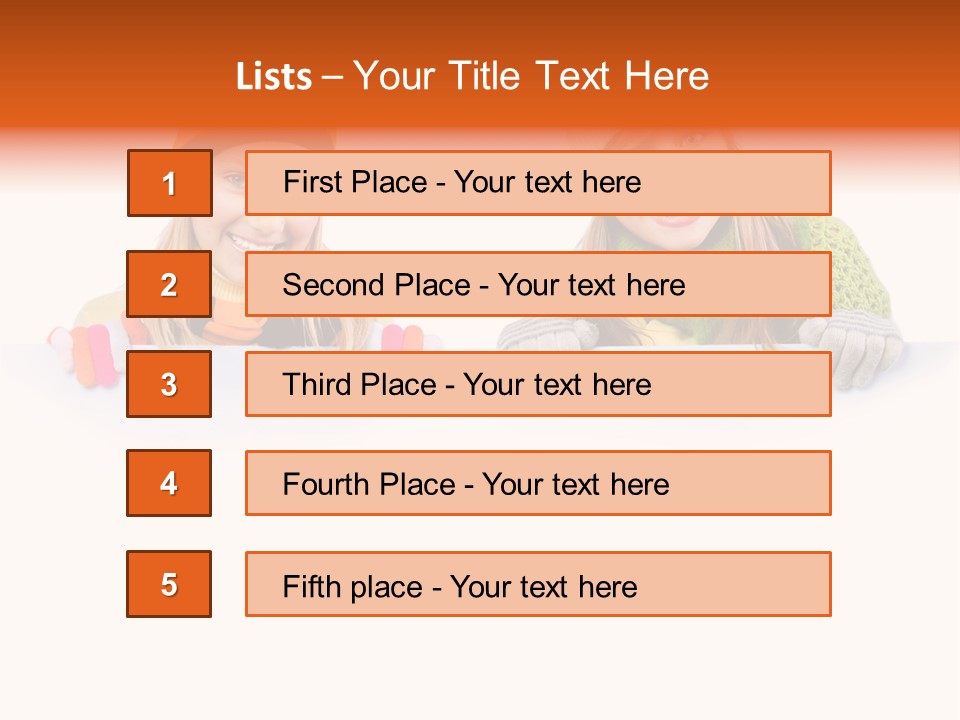The width and height of the screenshot is (960, 720).
Task: Pick the orange number 4 box
Action: click(x=169, y=483)
